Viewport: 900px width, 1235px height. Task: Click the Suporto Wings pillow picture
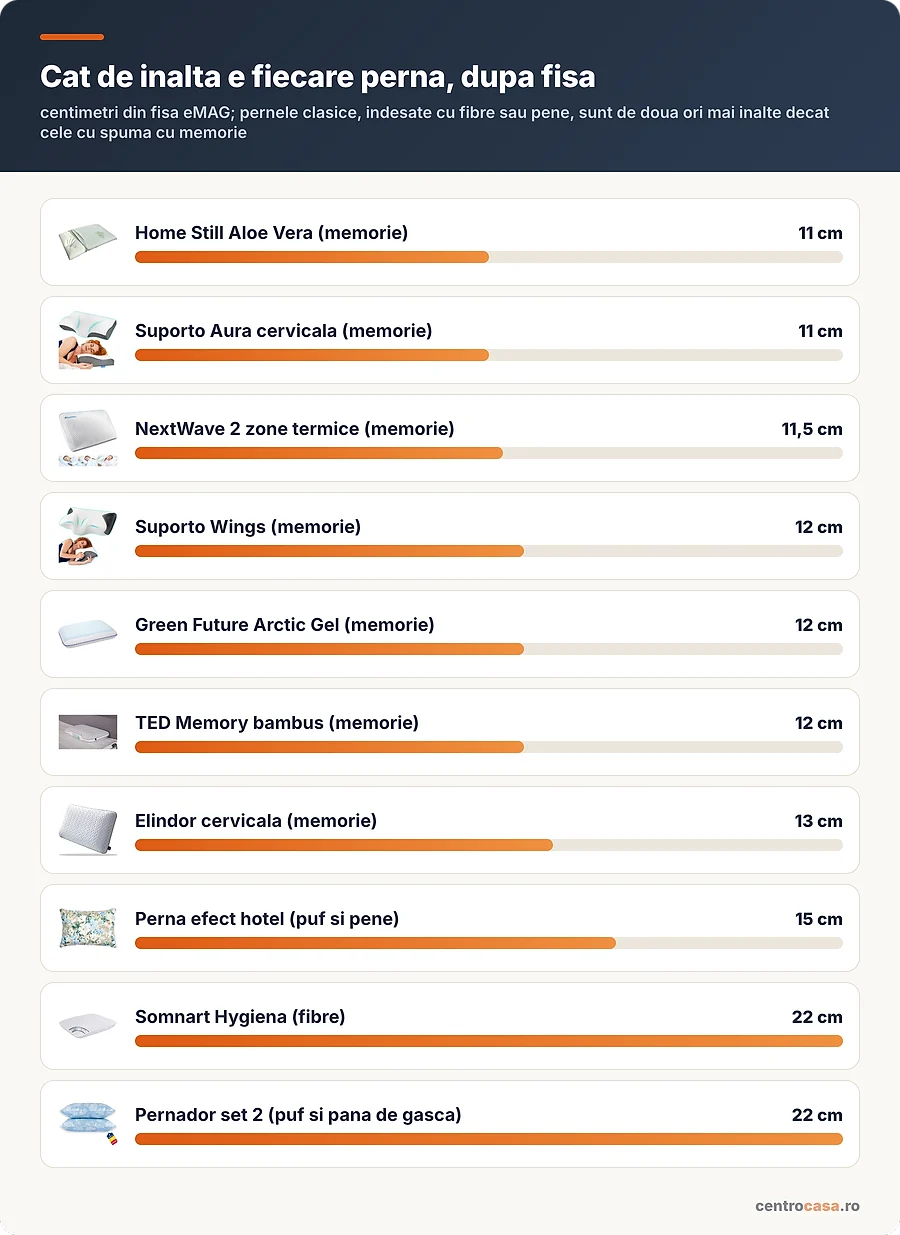click(x=88, y=536)
